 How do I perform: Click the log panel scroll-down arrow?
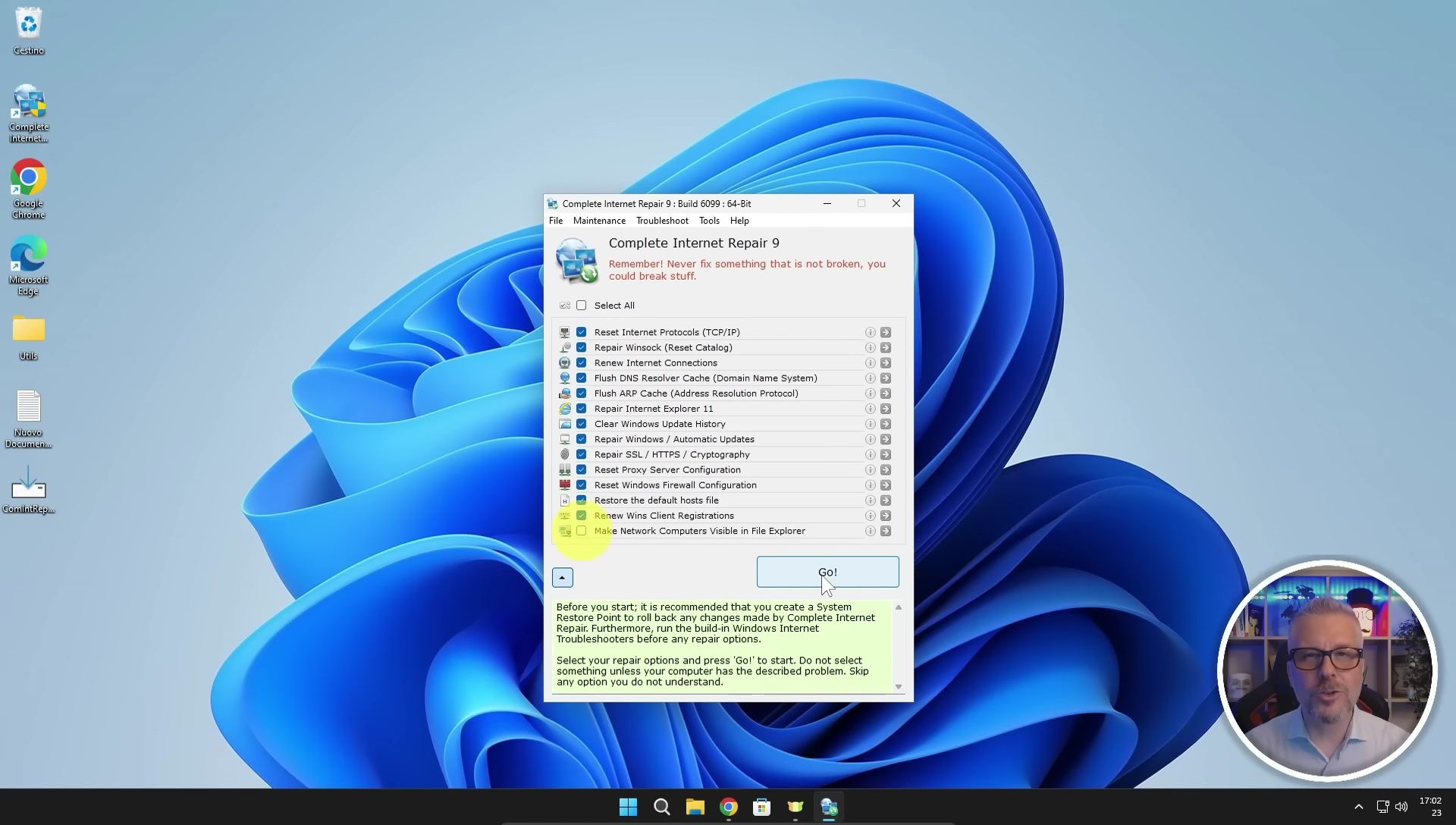tap(899, 687)
